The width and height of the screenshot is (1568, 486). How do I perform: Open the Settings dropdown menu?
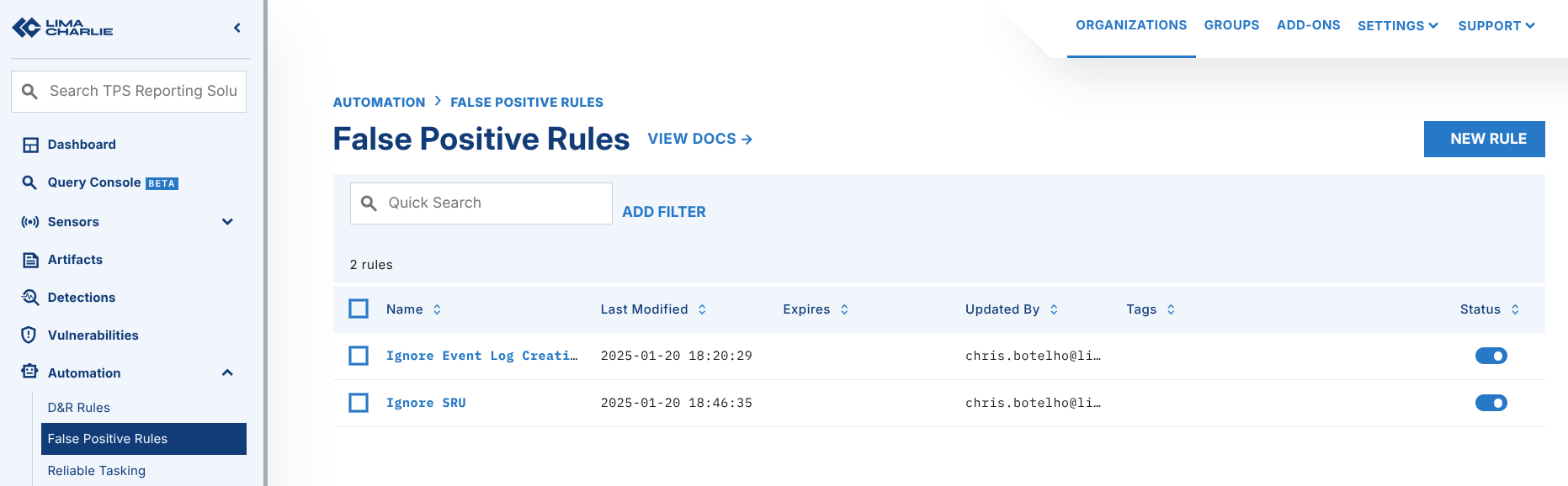pos(1397,26)
